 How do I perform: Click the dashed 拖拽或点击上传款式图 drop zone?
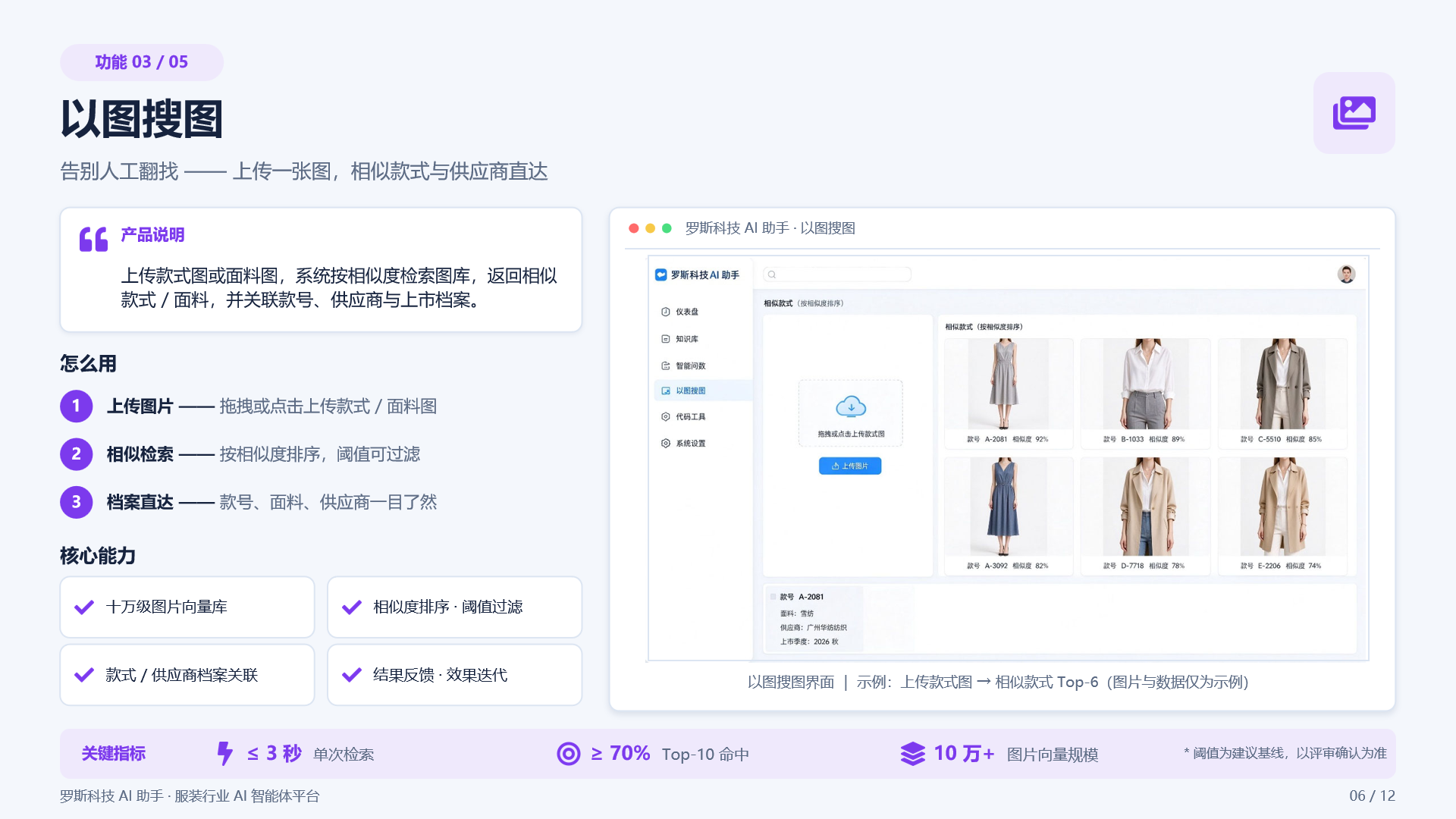(851, 413)
